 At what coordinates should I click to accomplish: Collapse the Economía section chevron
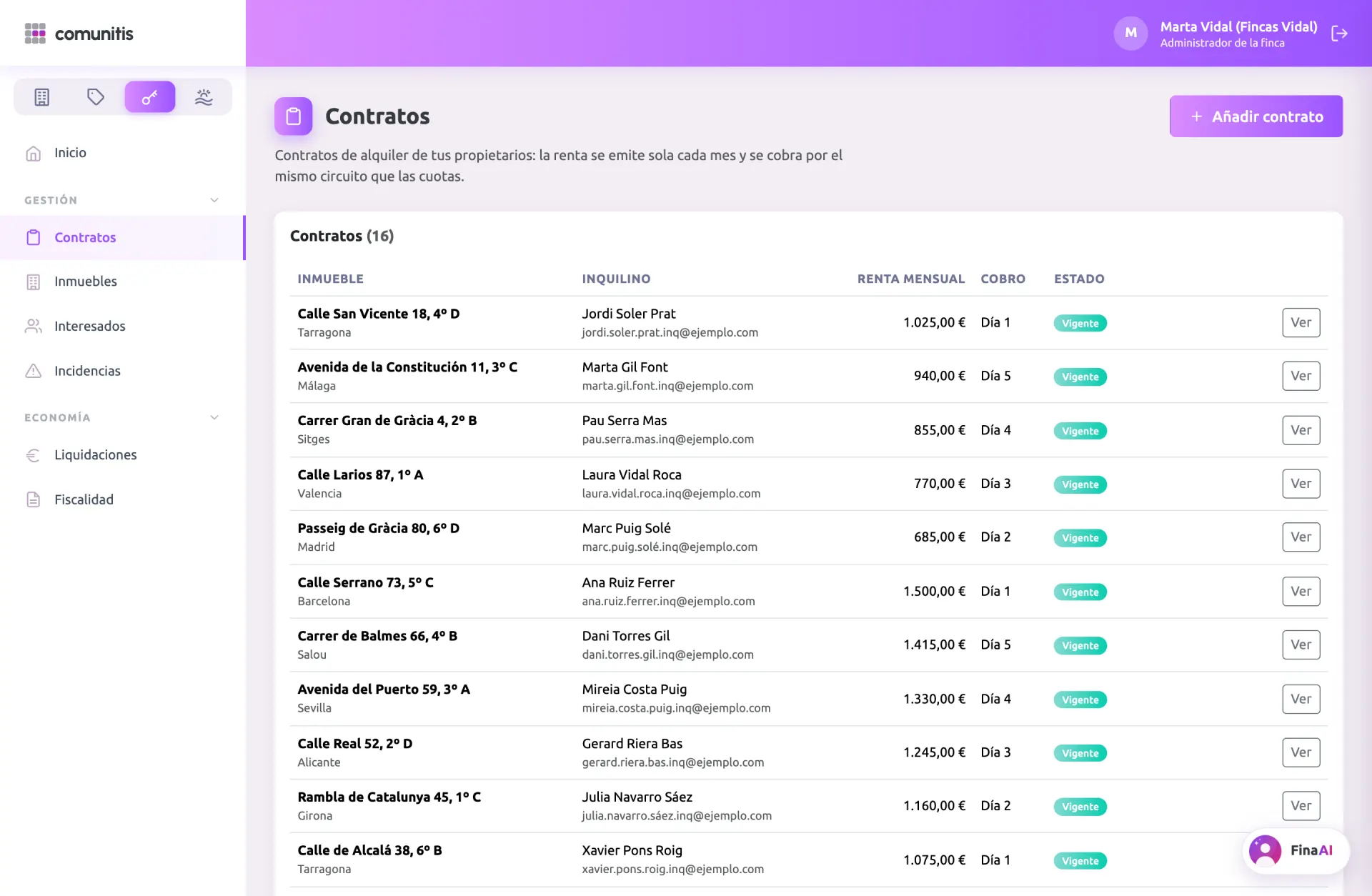214,417
